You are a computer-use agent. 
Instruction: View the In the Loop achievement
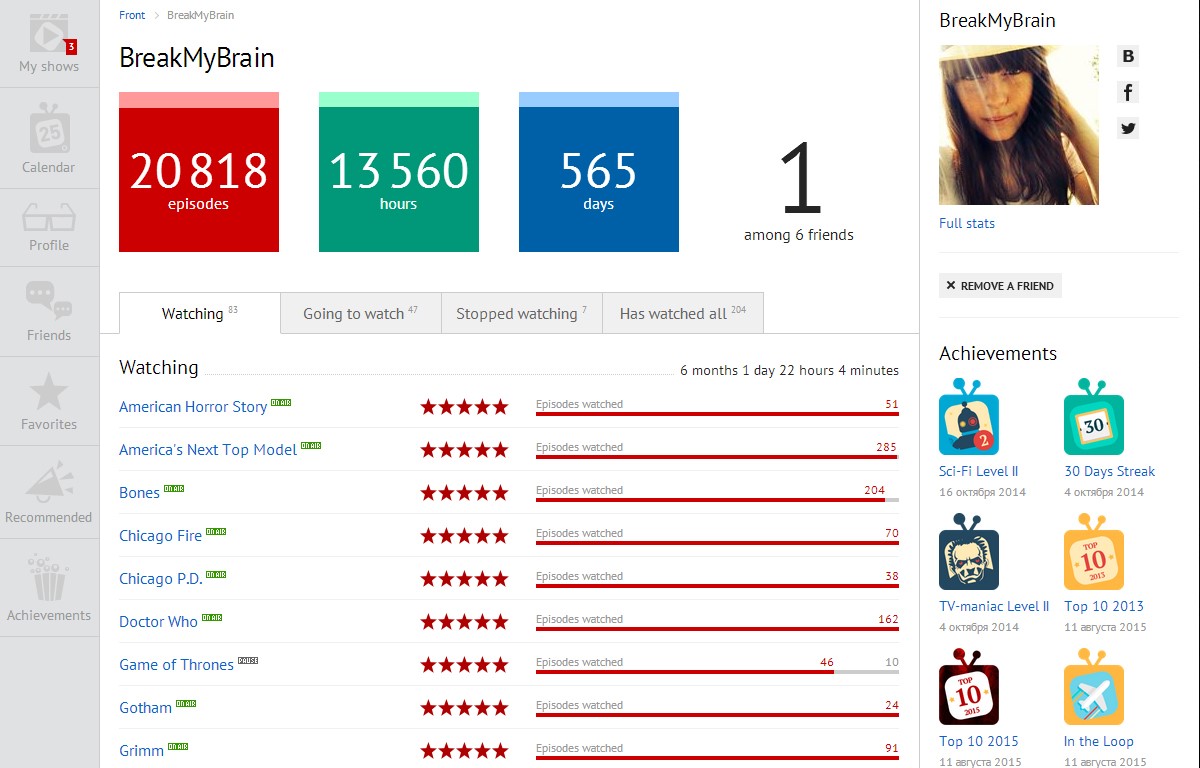1093,688
